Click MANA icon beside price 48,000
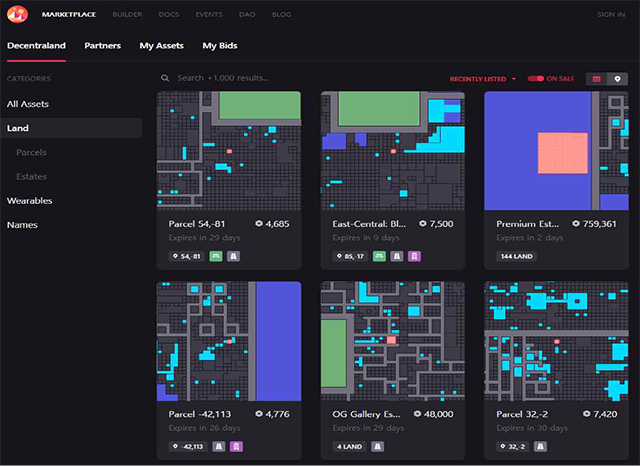 coord(417,414)
